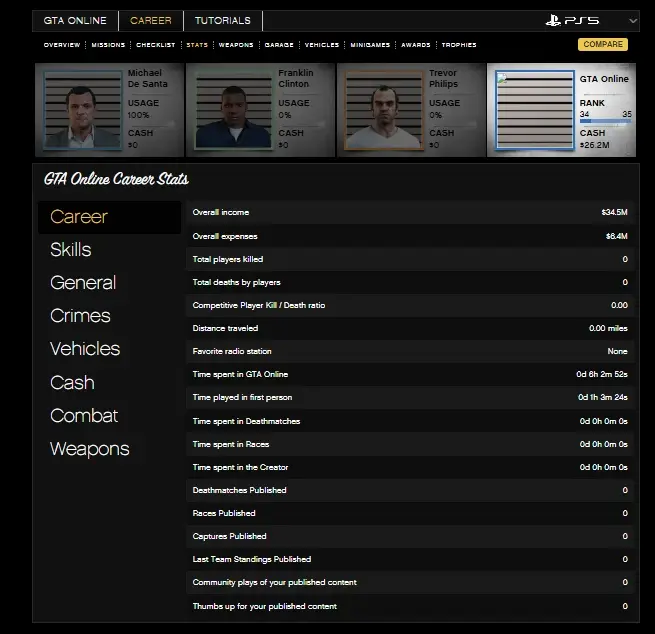The image size is (655, 634).
Task: Switch to the GTA ONLINE top tab
Action: [x=75, y=20]
